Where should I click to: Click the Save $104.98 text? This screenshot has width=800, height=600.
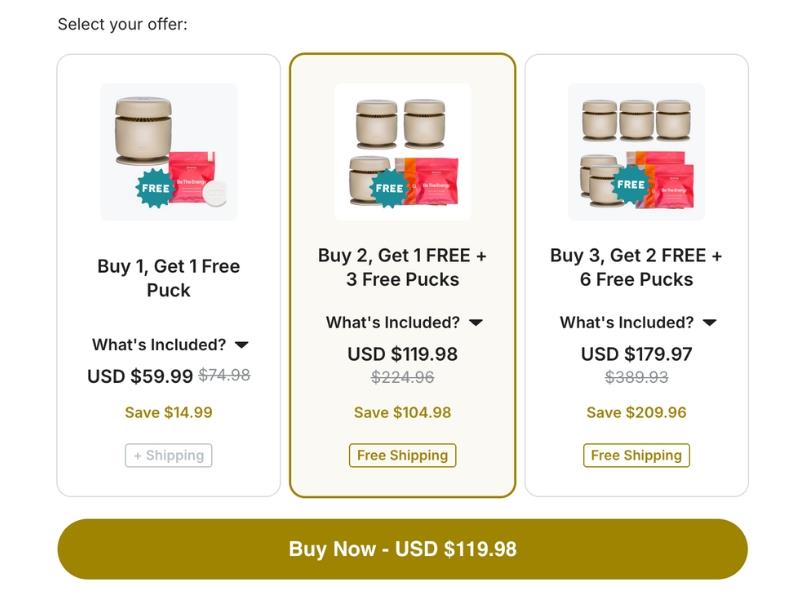402,412
